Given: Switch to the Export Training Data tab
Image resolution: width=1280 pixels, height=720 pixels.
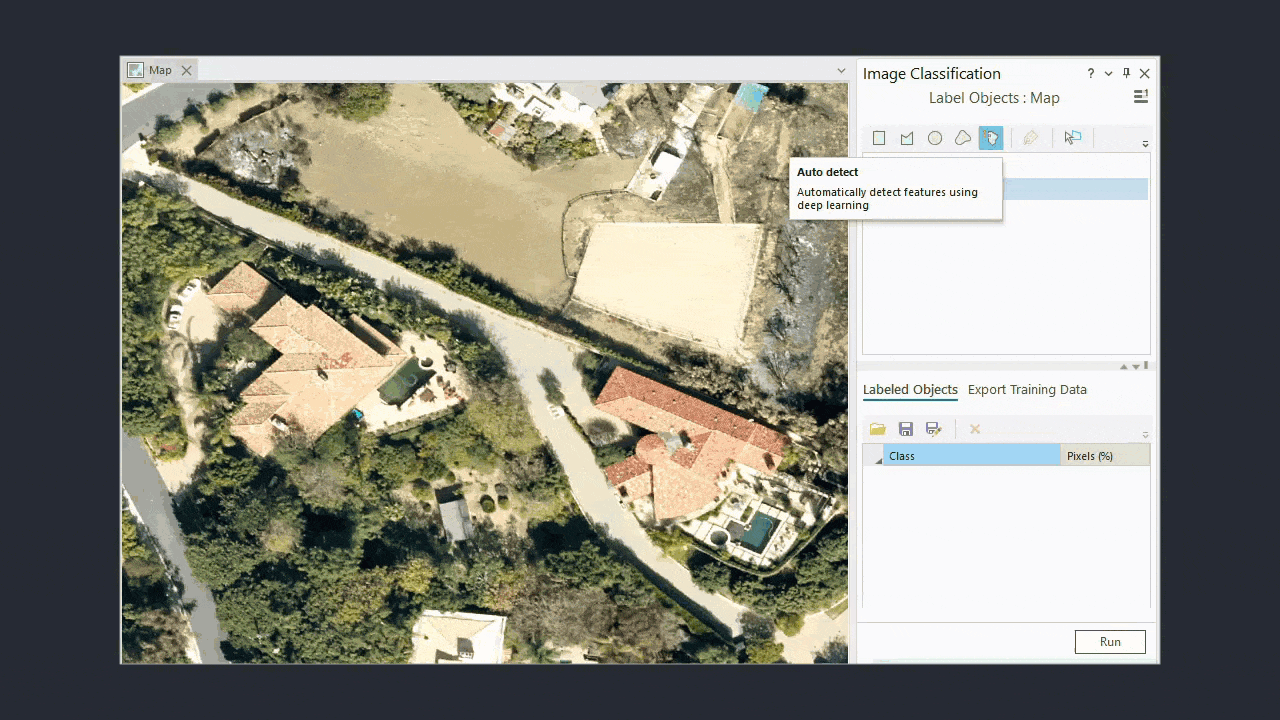Looking at the screenshot, I should [x=1027, y=390].
